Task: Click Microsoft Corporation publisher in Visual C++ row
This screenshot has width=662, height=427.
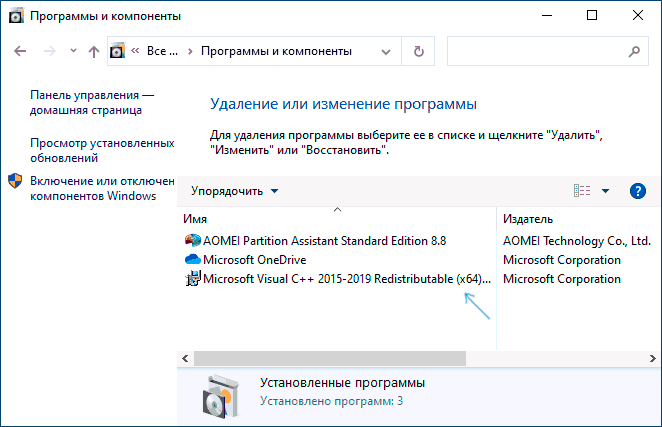Action: [x=562, y=279]
